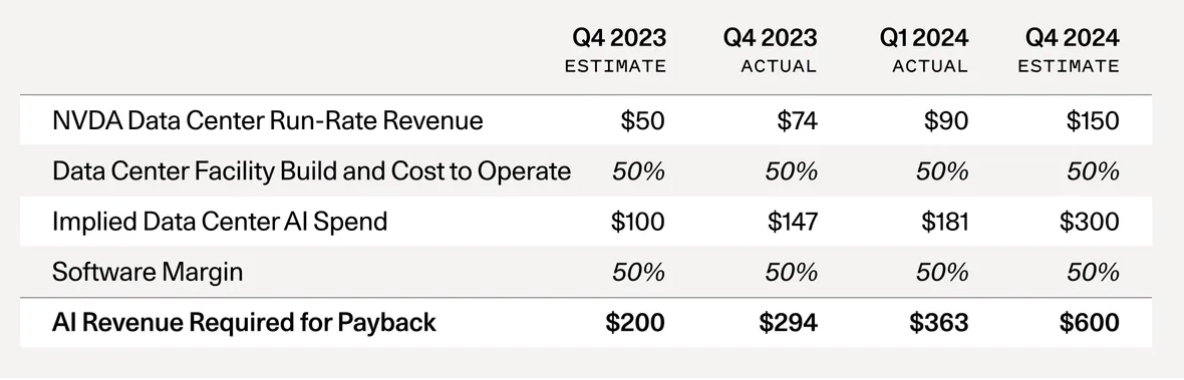Click the $150 run-rate revenue estimate
This screenshot has width=1184, height=380.
1093,121
